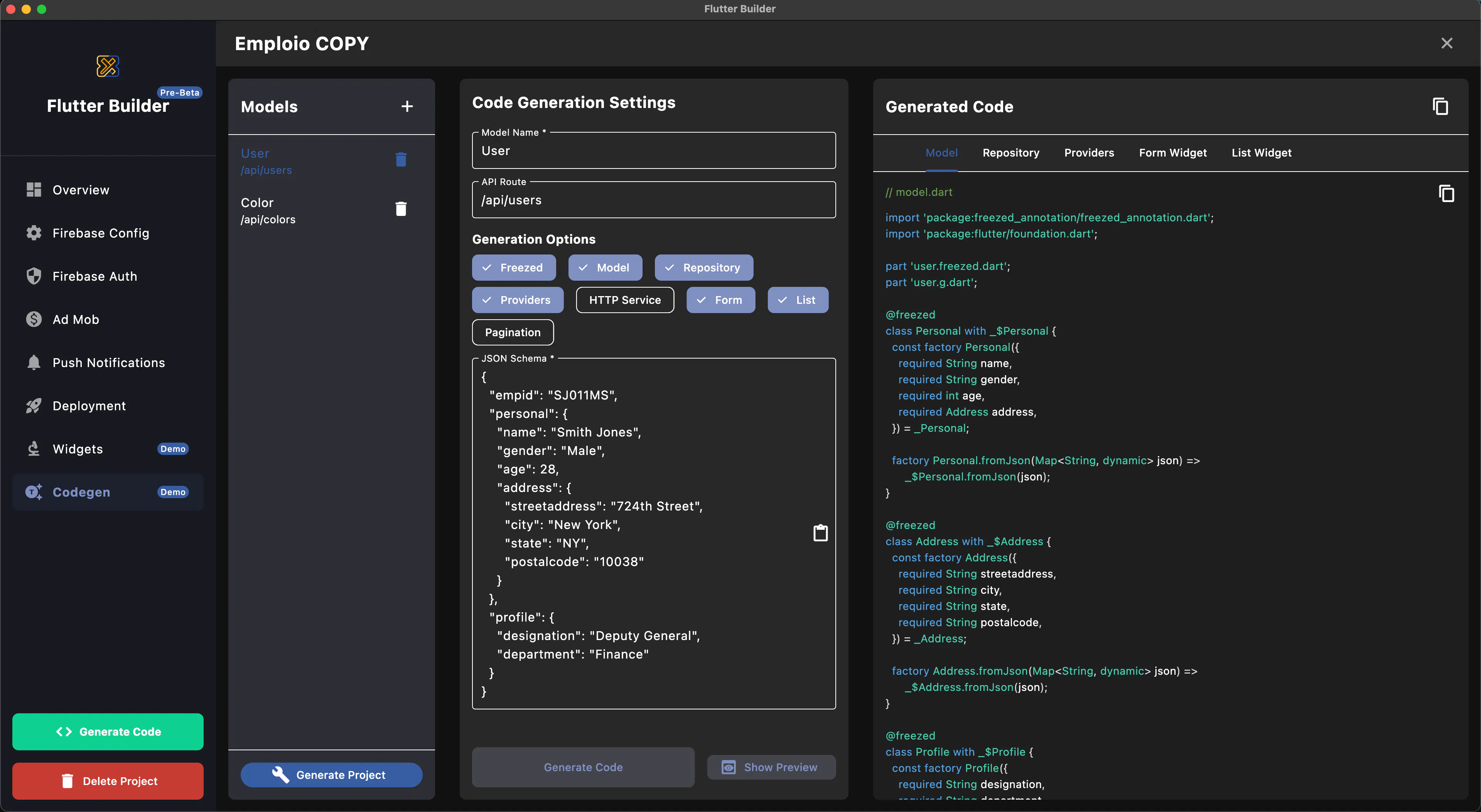Click the Demo badge beside Widgets
The image size is (1481, 812).
173,449
